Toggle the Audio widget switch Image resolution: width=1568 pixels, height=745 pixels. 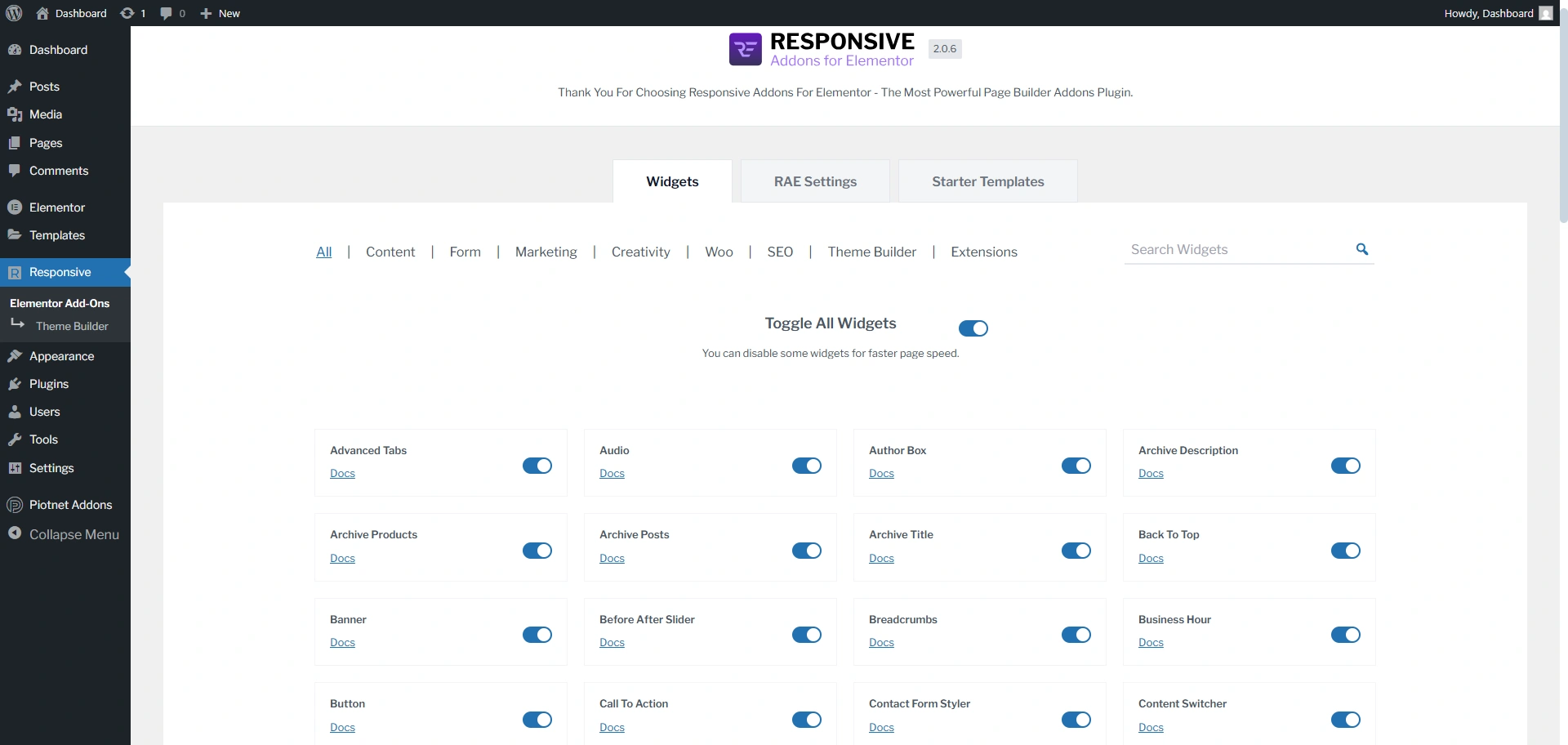coord(807,466)
